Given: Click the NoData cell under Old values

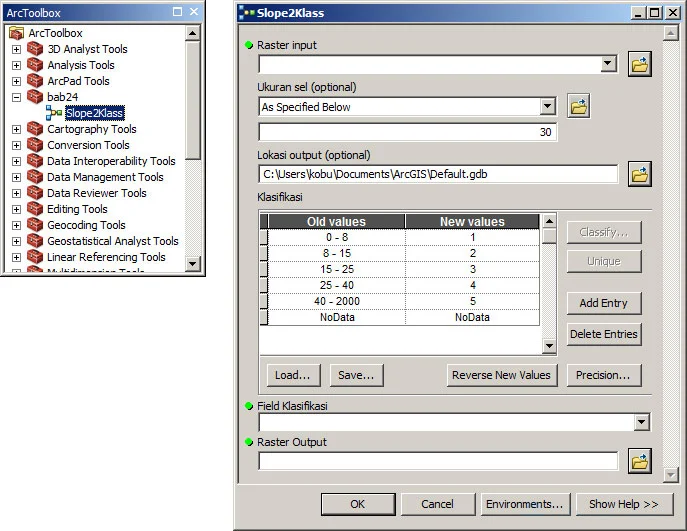Looking at the screenshot, I should (337, 317).
